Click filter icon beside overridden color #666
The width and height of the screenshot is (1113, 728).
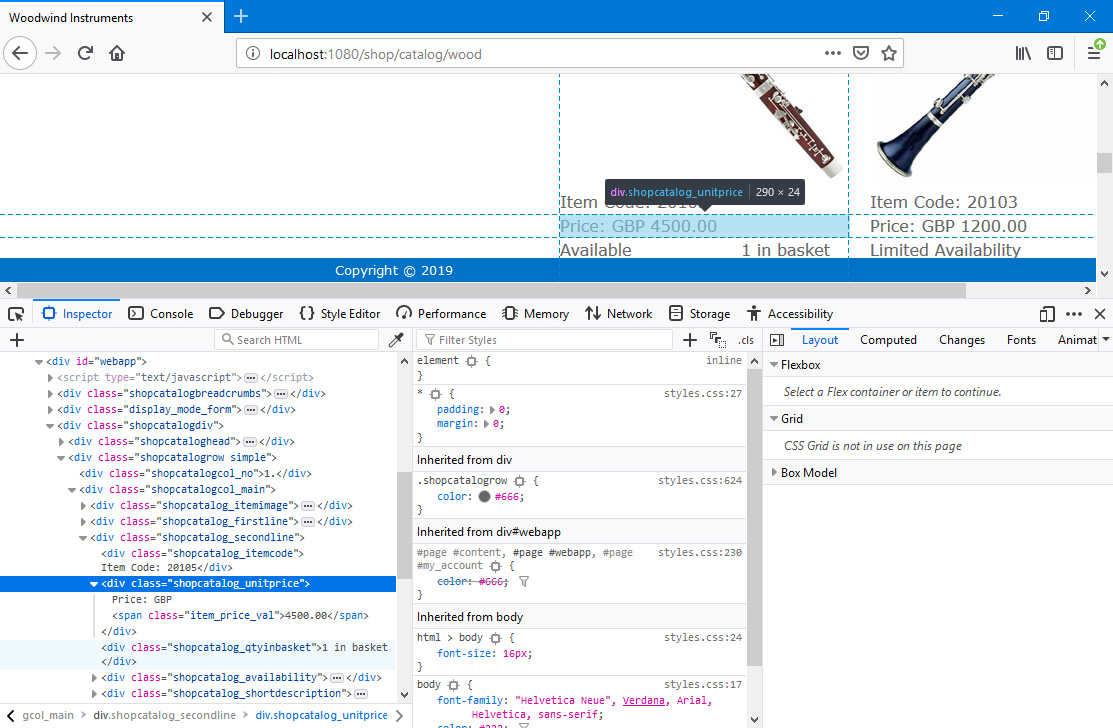pyautogui.click(x=524, y=581)
